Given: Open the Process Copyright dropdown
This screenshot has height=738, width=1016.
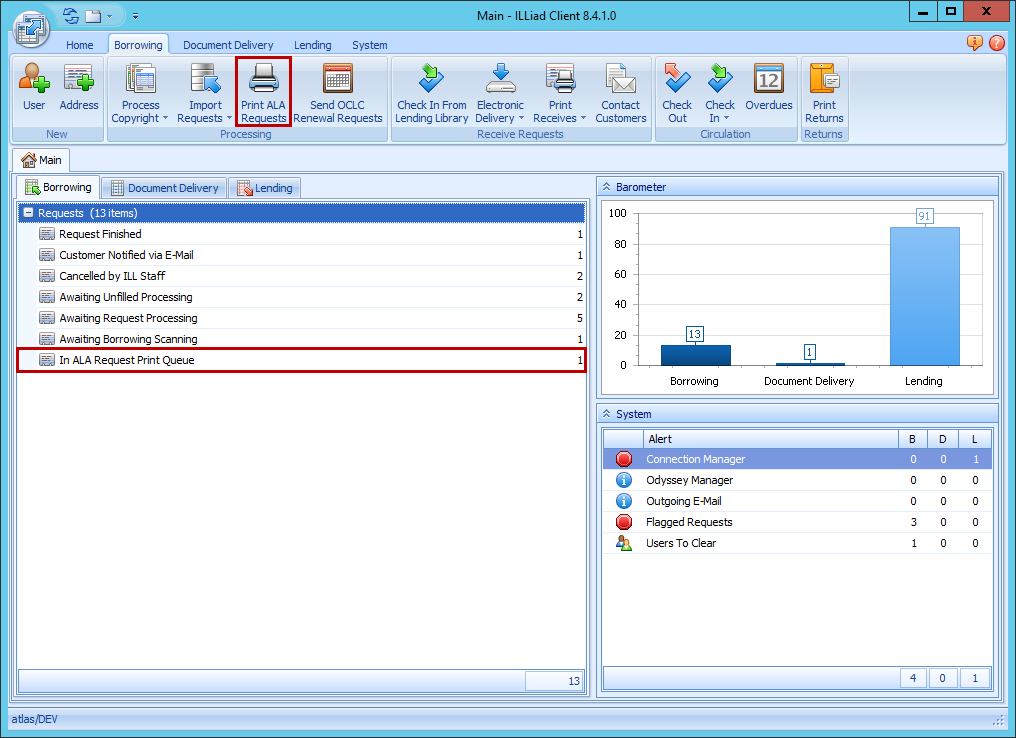Looking at the screenshot, I should [140, 111].
